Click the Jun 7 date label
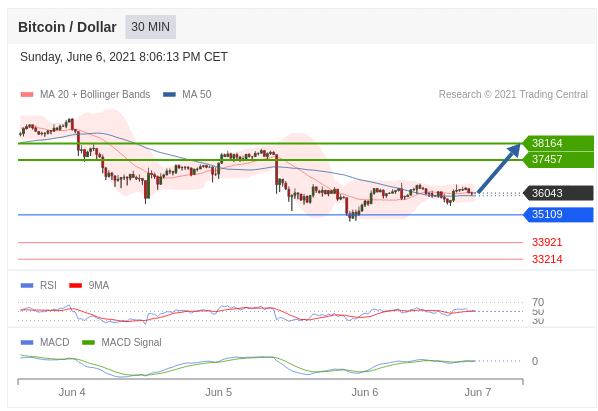The image size is (598, 411). [478, 392]
